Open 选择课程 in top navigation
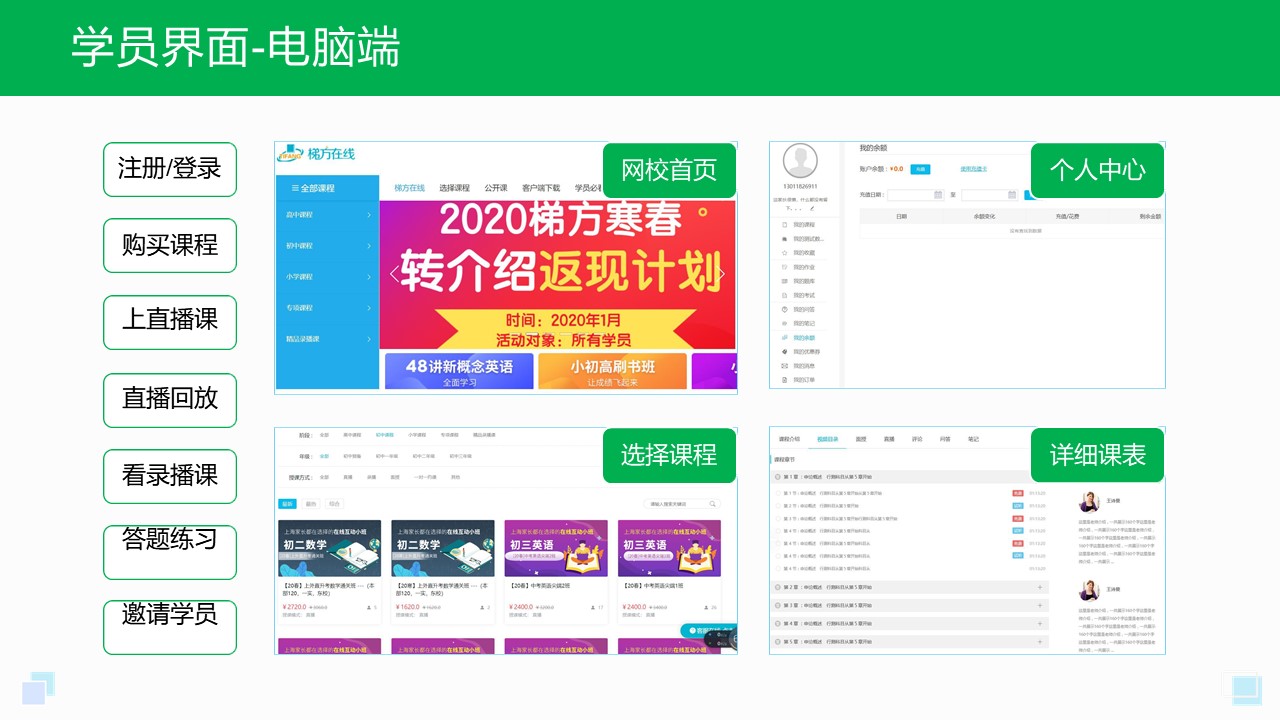Screen dimensions: 1280x720 pos(454,188)
